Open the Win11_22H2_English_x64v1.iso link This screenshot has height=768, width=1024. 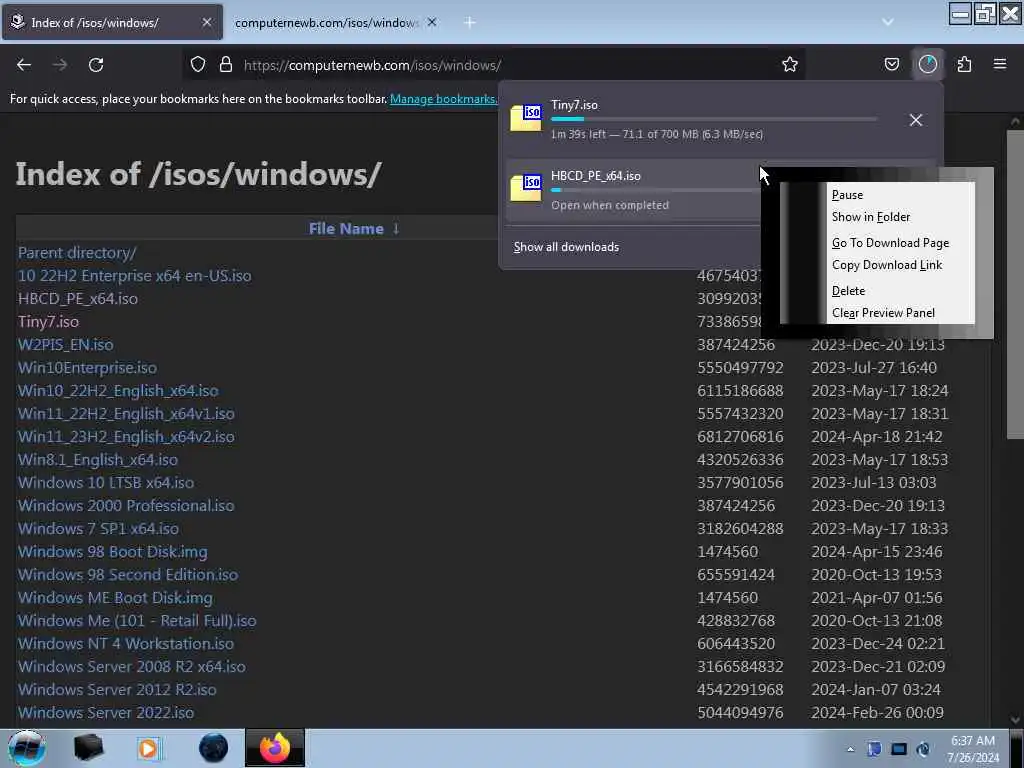(126, 413)
